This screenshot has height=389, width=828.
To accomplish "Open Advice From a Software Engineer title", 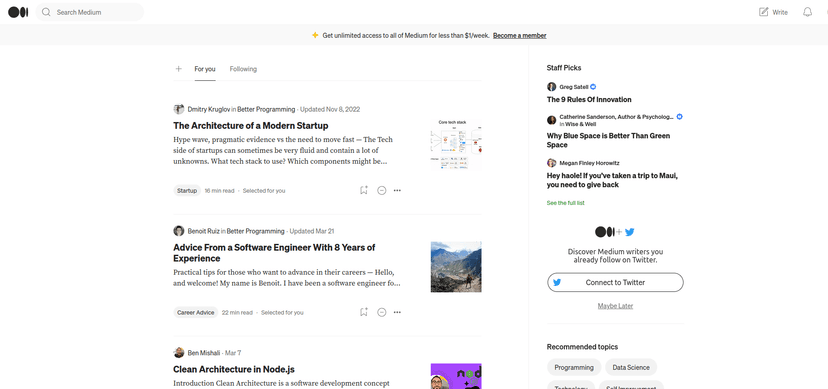I will coord(274,253).
